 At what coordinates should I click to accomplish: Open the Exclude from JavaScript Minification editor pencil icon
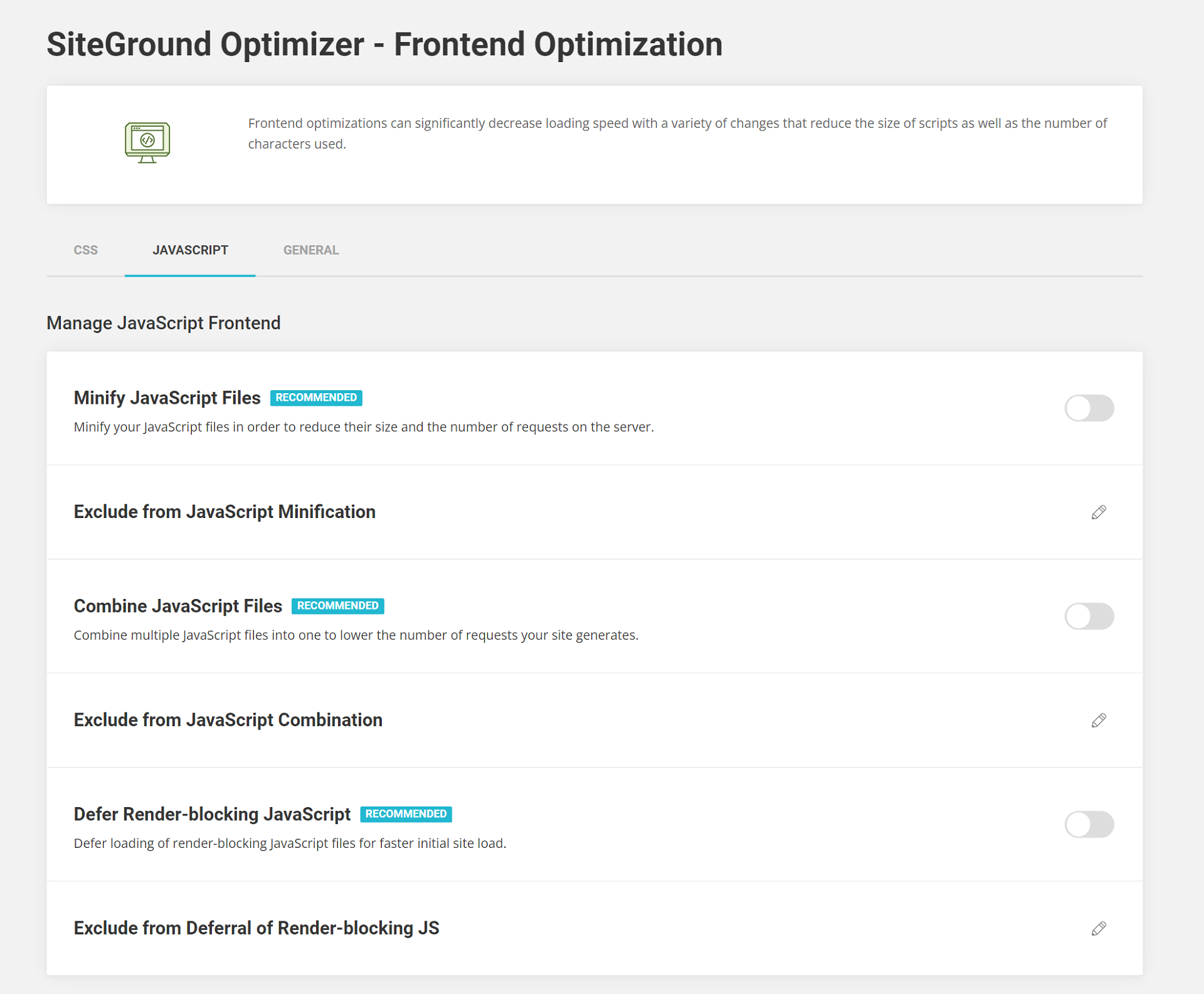pos(1099,512)
